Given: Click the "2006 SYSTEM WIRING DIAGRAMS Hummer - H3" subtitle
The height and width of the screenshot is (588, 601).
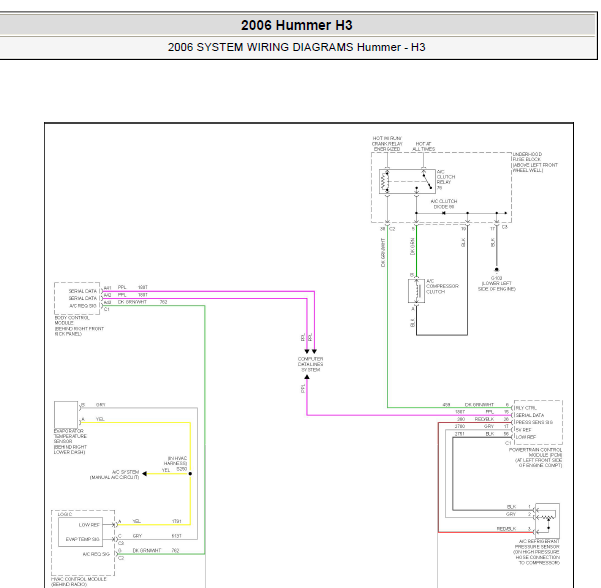Looking at the screenshot, I should coord(296,47).
